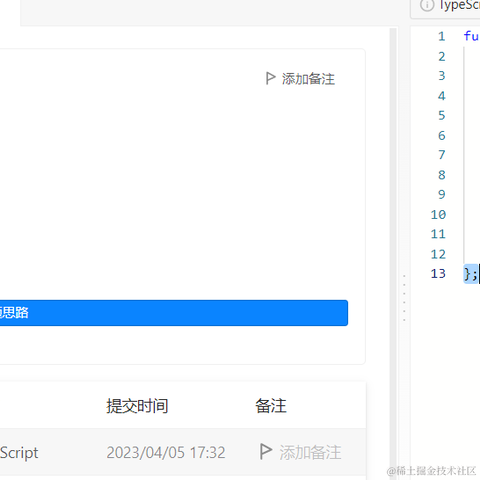The height and width of the screenshot is (480, 480).
Task: Click the Script language cell
Action: click(x=19, y=452)
